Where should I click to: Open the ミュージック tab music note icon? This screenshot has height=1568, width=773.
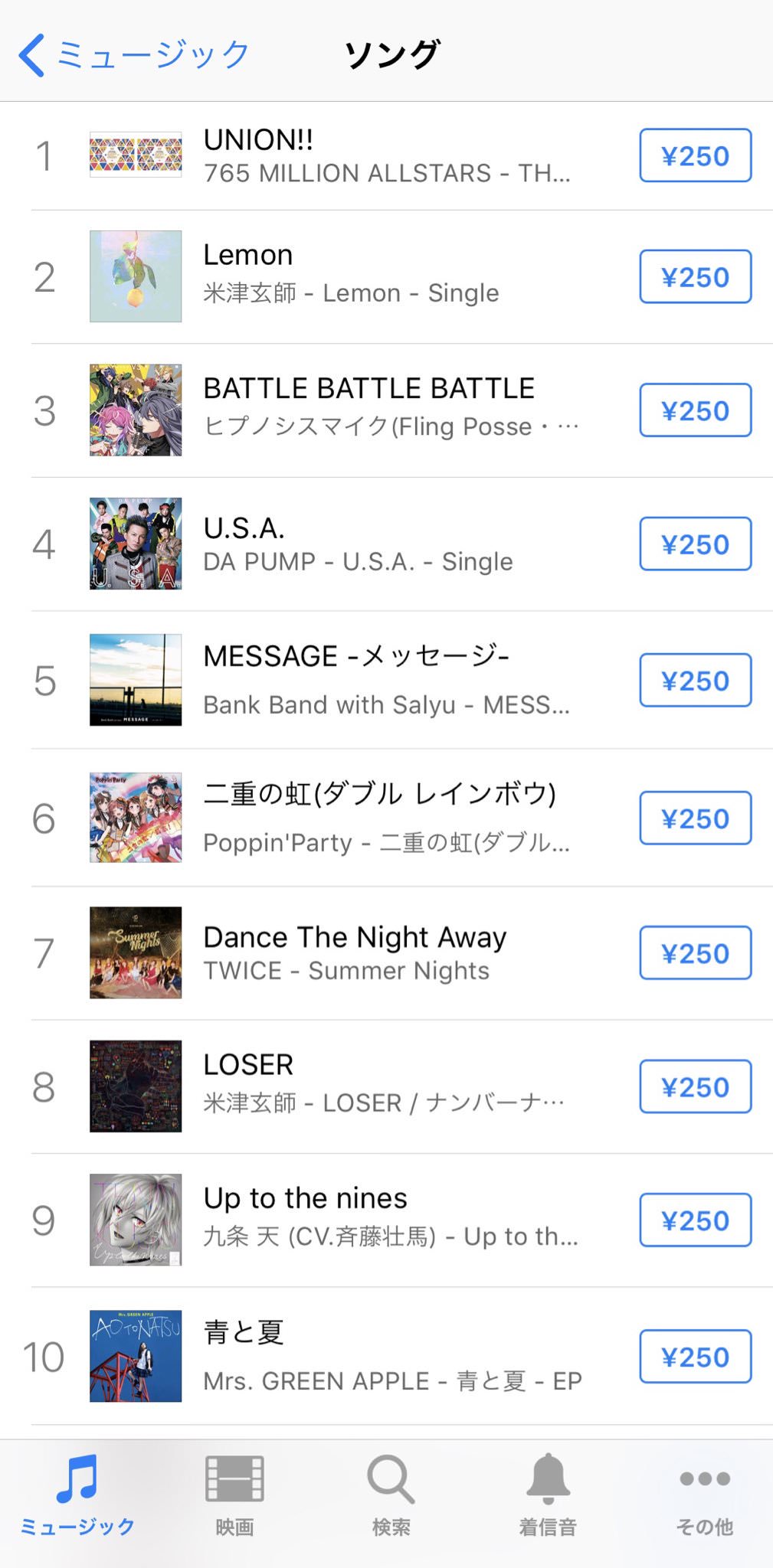tap(77, 1478)
